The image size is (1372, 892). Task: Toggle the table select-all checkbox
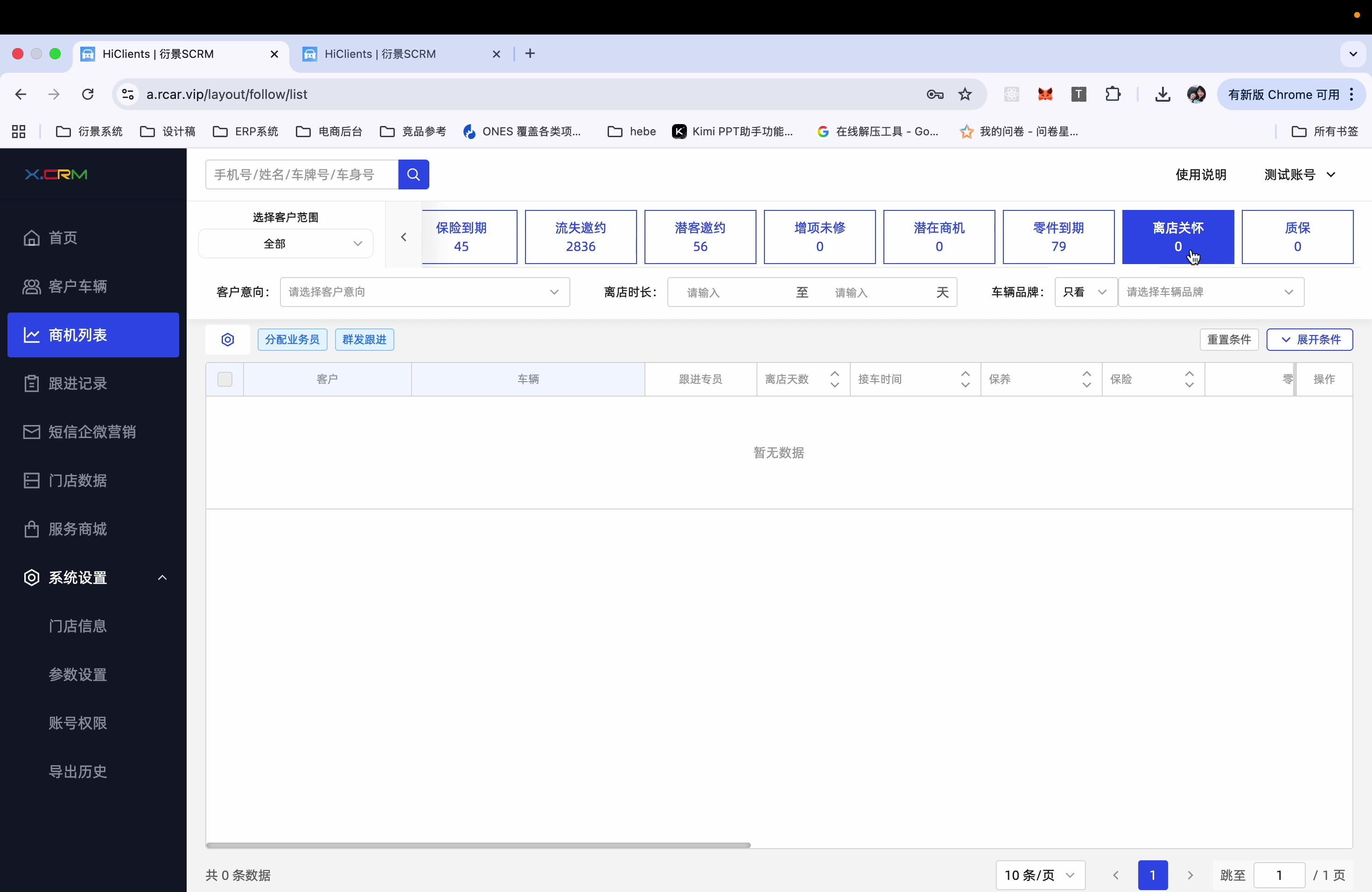pos(225,379)
